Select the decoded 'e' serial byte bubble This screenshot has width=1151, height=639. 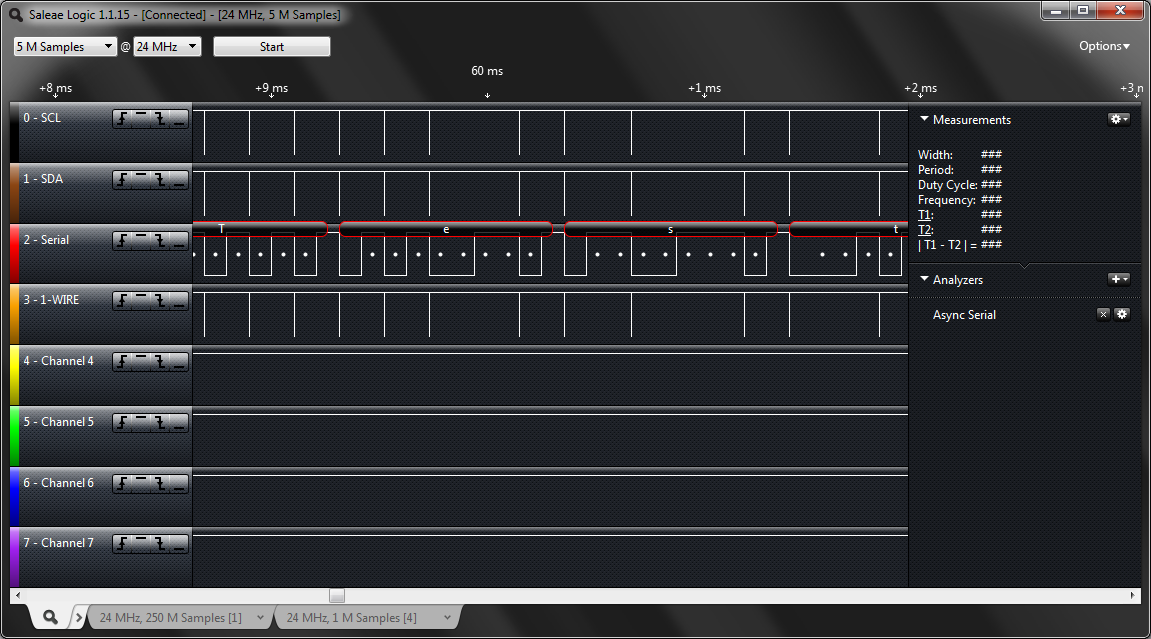446,229
